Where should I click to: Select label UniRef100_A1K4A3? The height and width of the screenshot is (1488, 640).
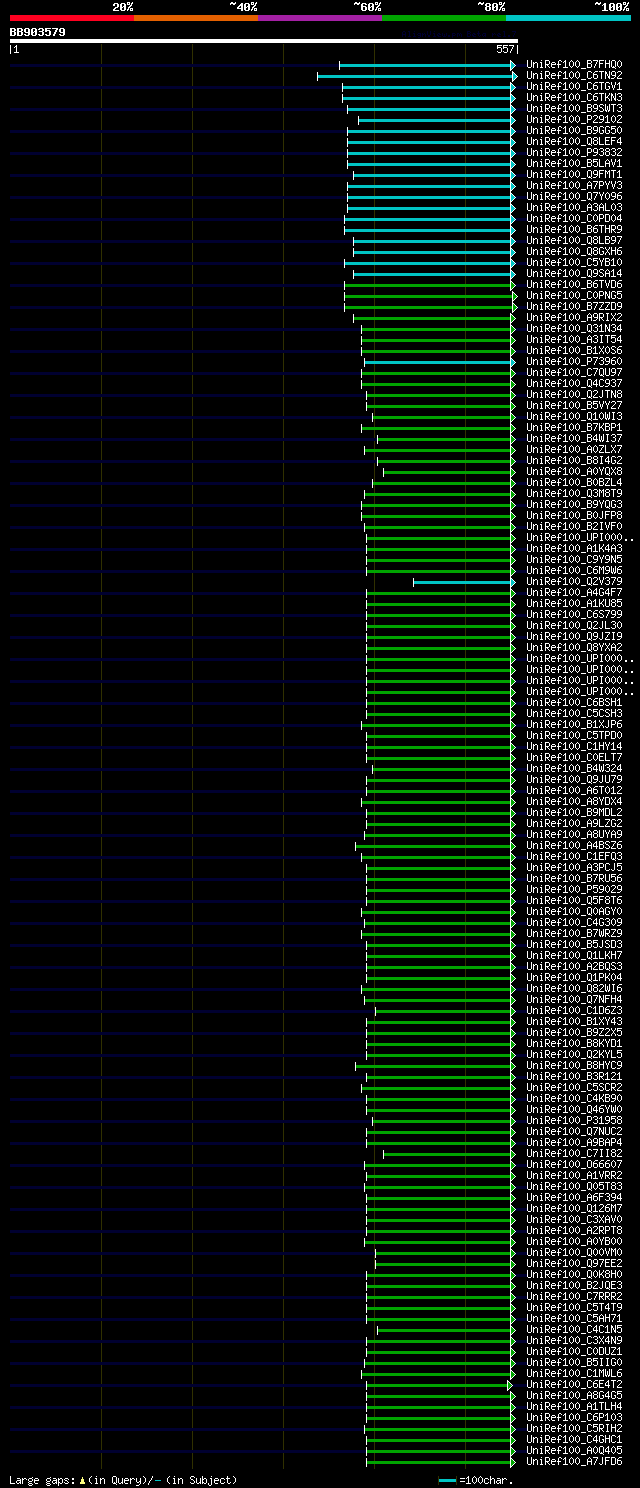point(574,548)
